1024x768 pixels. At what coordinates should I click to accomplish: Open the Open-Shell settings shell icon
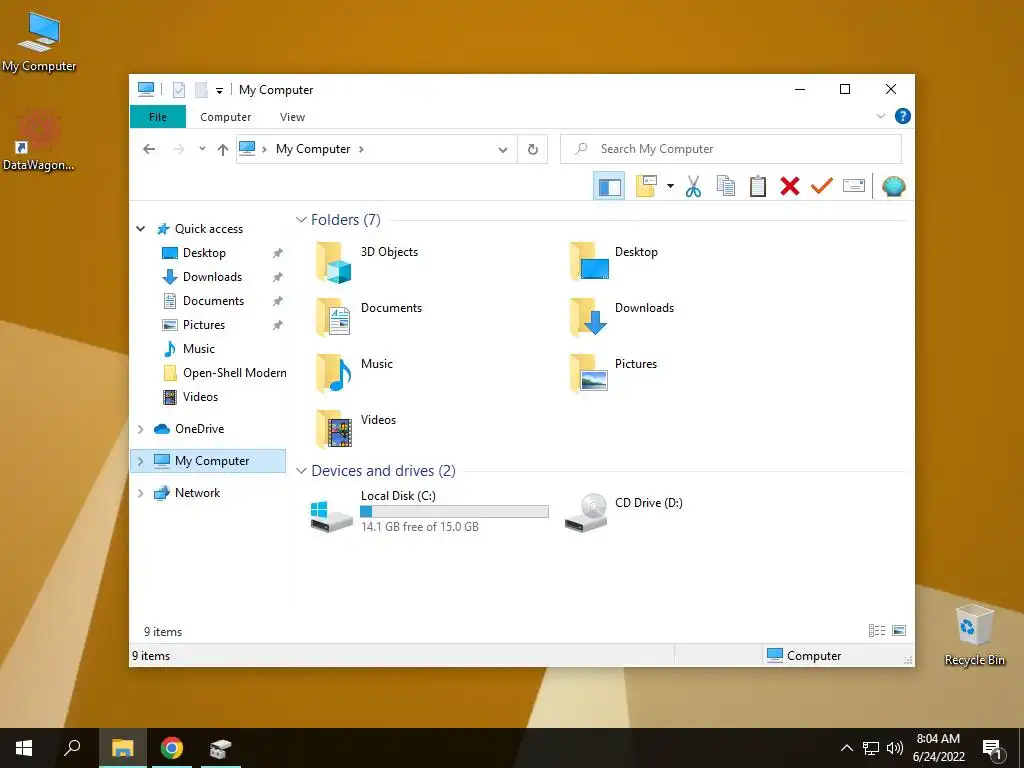[x=893, y=187]
